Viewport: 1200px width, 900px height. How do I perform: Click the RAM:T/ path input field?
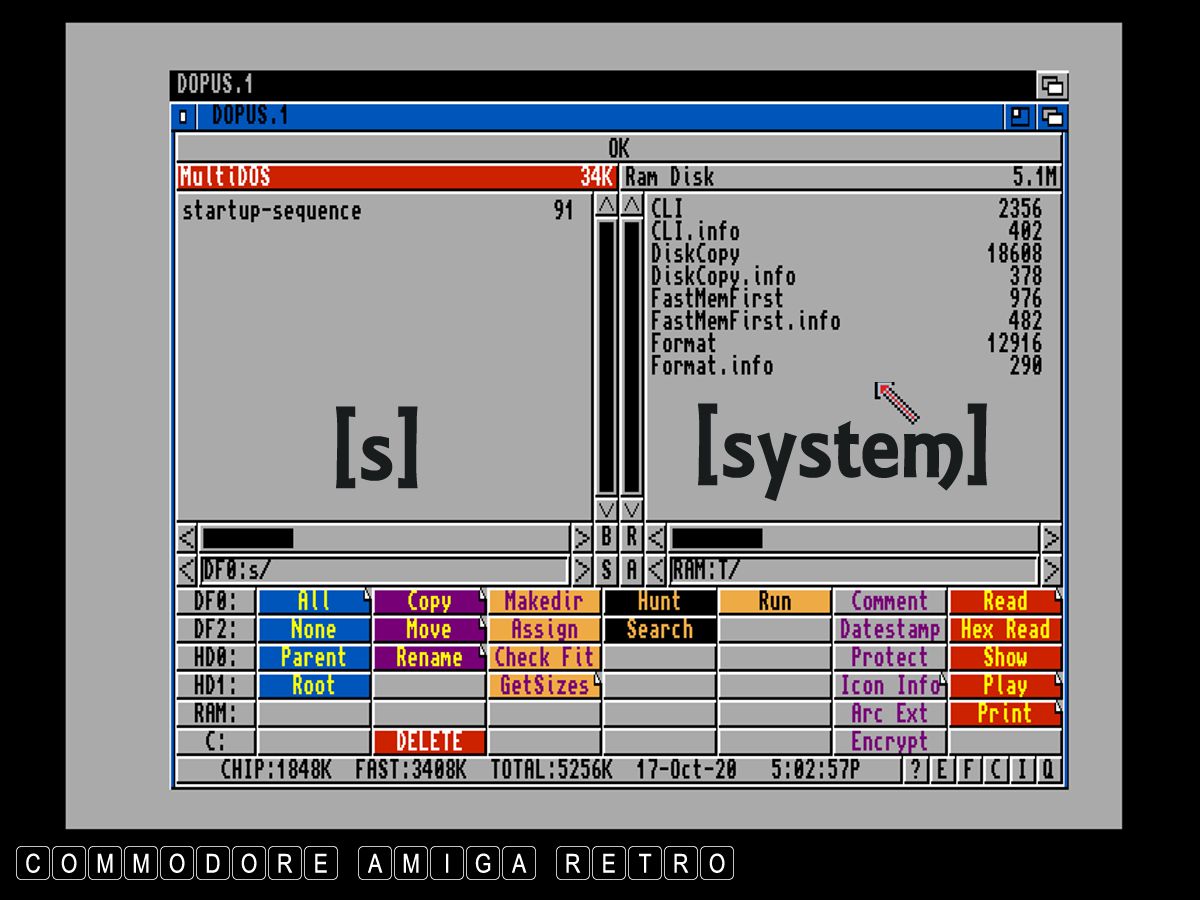click(852, 571)
